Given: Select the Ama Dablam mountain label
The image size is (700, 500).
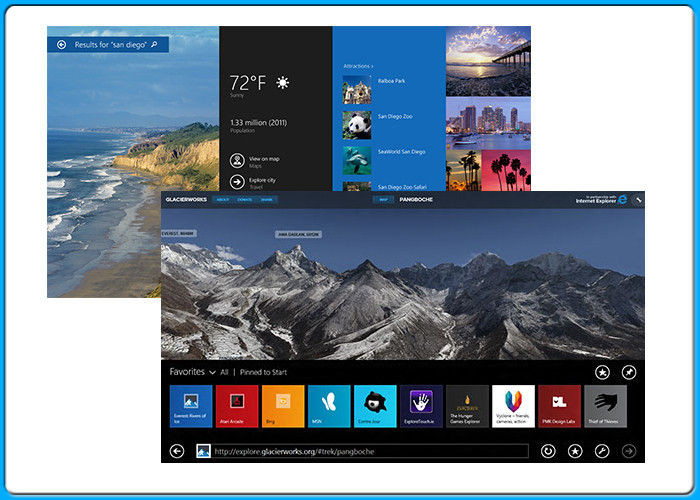Looking at the screenshot, I should point(298,234).
